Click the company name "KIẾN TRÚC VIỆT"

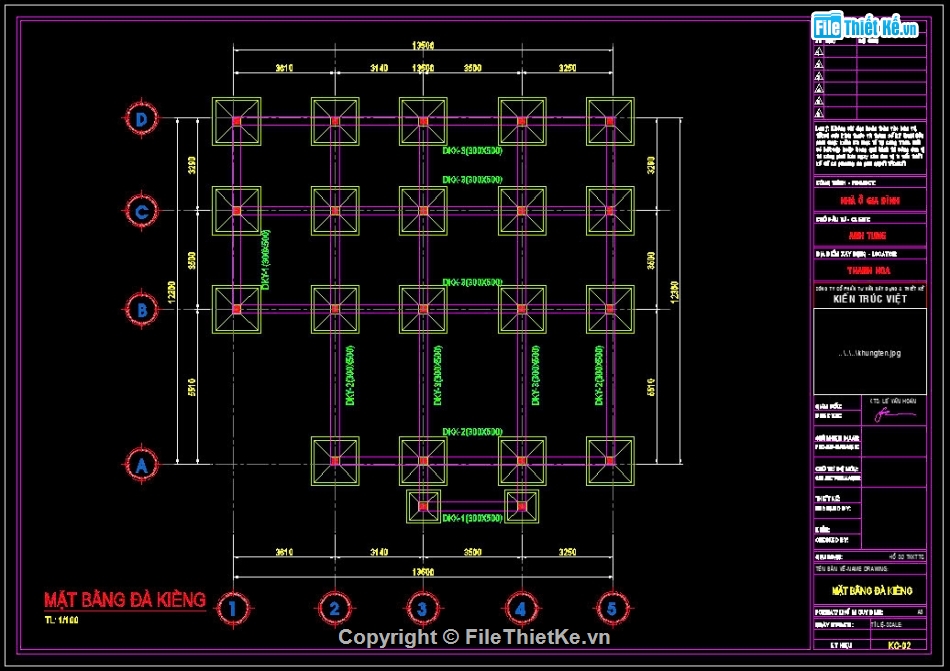click(x=870, y=299)
